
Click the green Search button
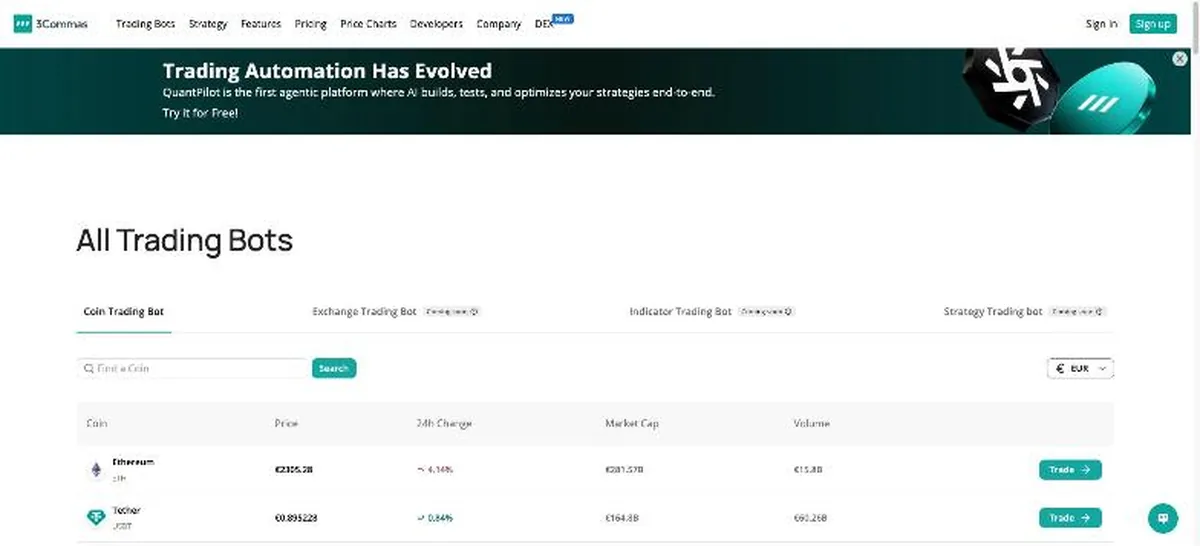334,368
